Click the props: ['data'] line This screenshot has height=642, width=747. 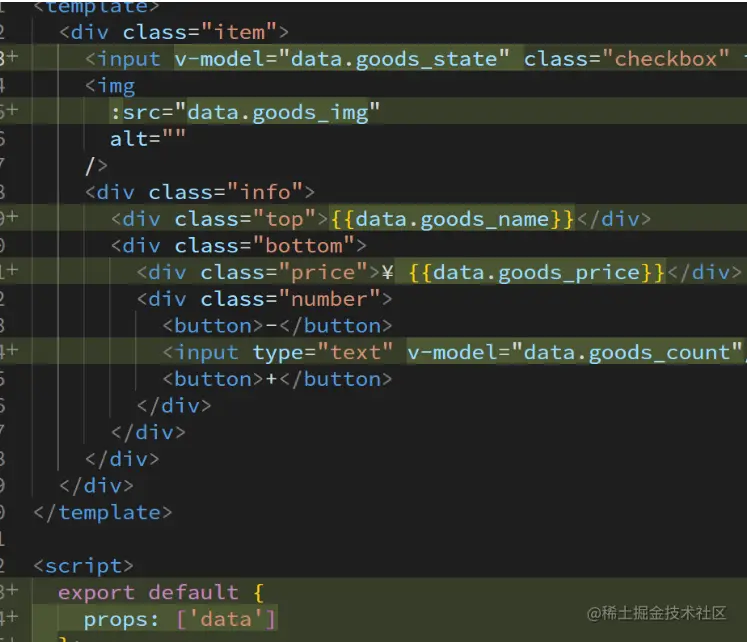(x=180, y=619)
